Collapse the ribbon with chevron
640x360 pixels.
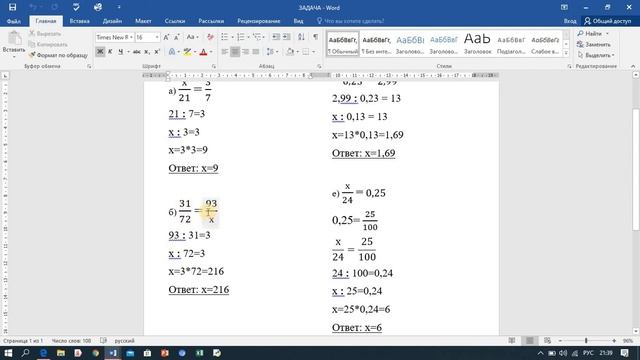pos(633,66)
